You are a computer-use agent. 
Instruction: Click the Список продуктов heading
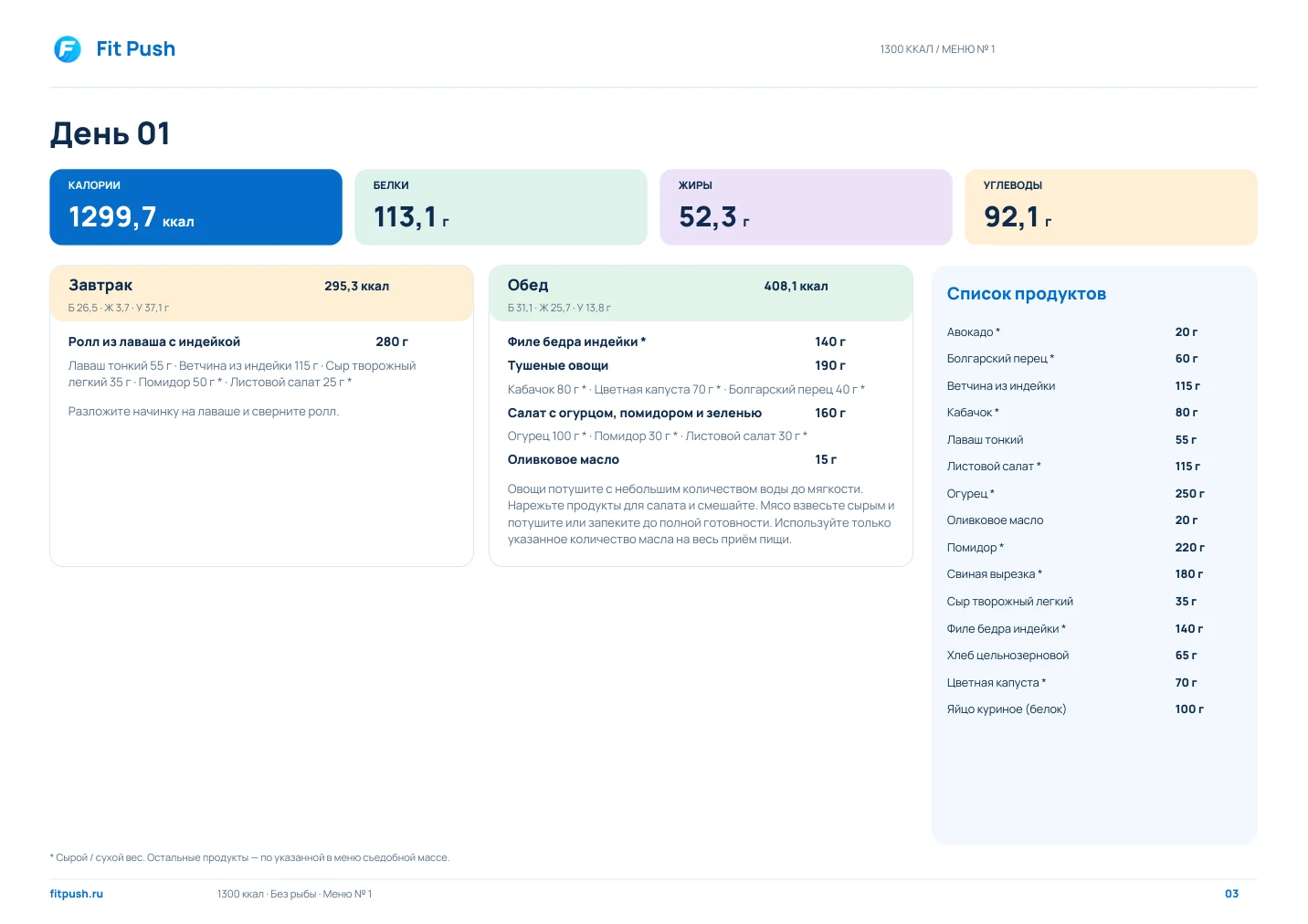[1027, 294]
